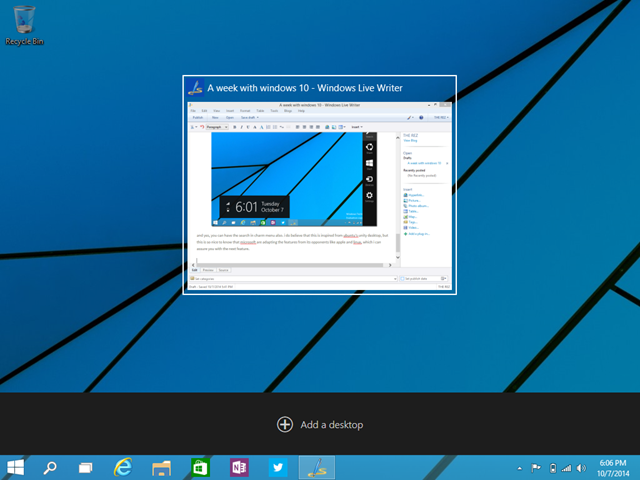
Task: Open the Action Center flag icon
Action: point(537,467)
